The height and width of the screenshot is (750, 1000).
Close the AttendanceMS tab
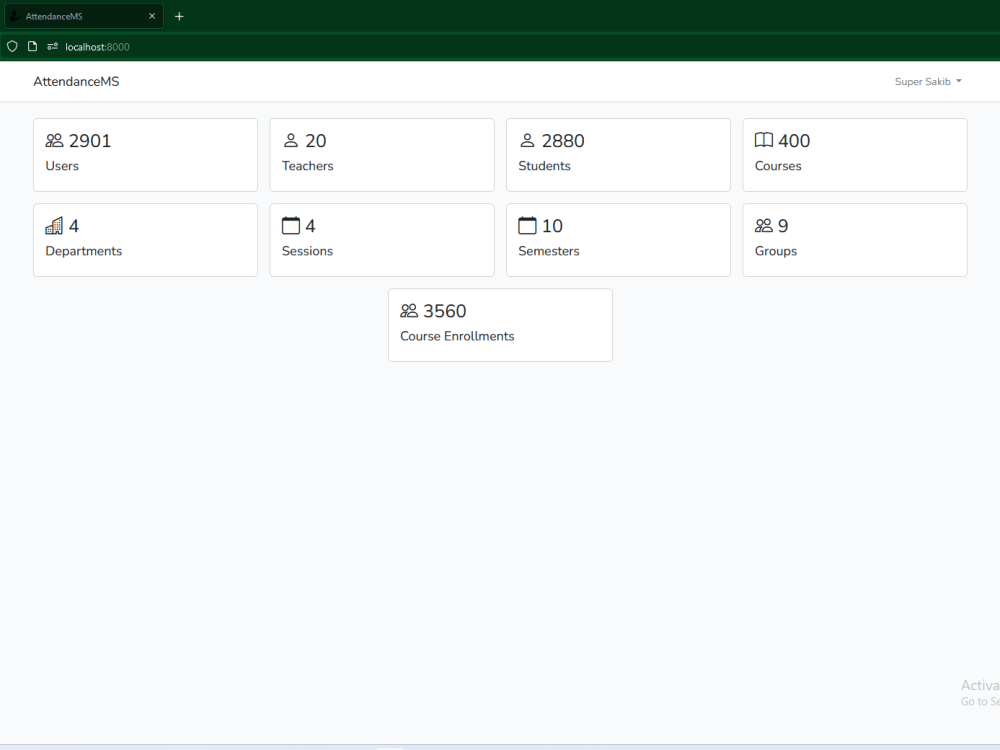click(152, 15)
